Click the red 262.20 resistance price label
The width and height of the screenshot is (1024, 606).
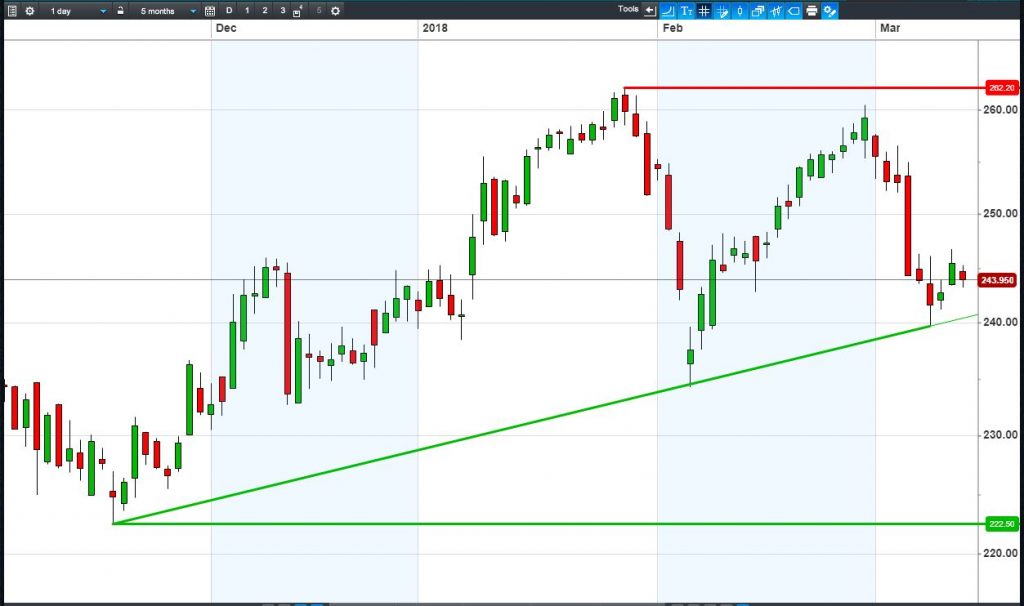[x=1001, y=88]
